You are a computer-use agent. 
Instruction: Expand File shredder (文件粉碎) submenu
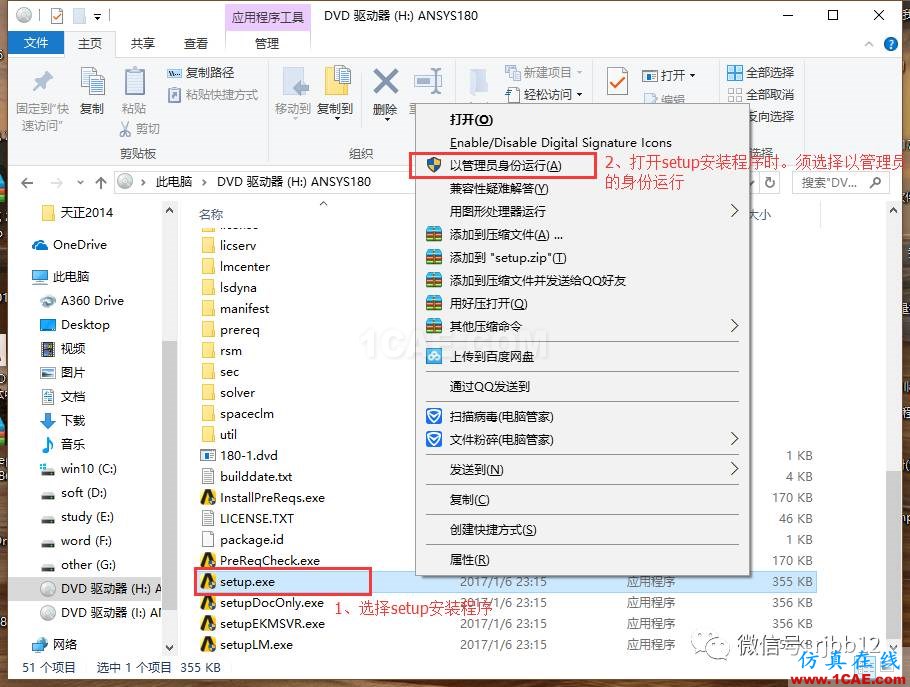734,439
